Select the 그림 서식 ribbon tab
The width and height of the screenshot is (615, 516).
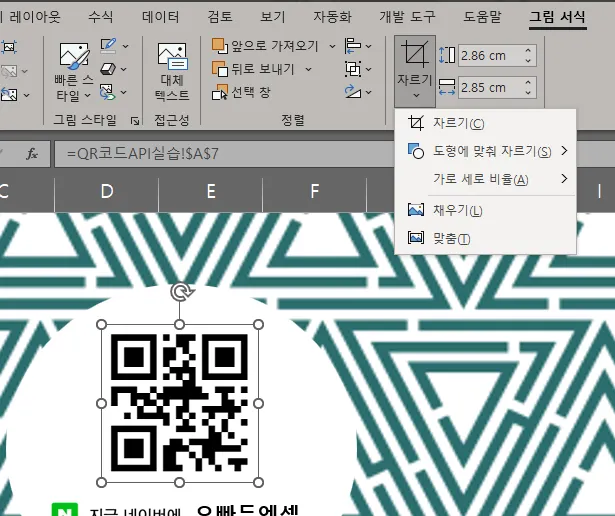pyautogui.click(x=558, y=17)
